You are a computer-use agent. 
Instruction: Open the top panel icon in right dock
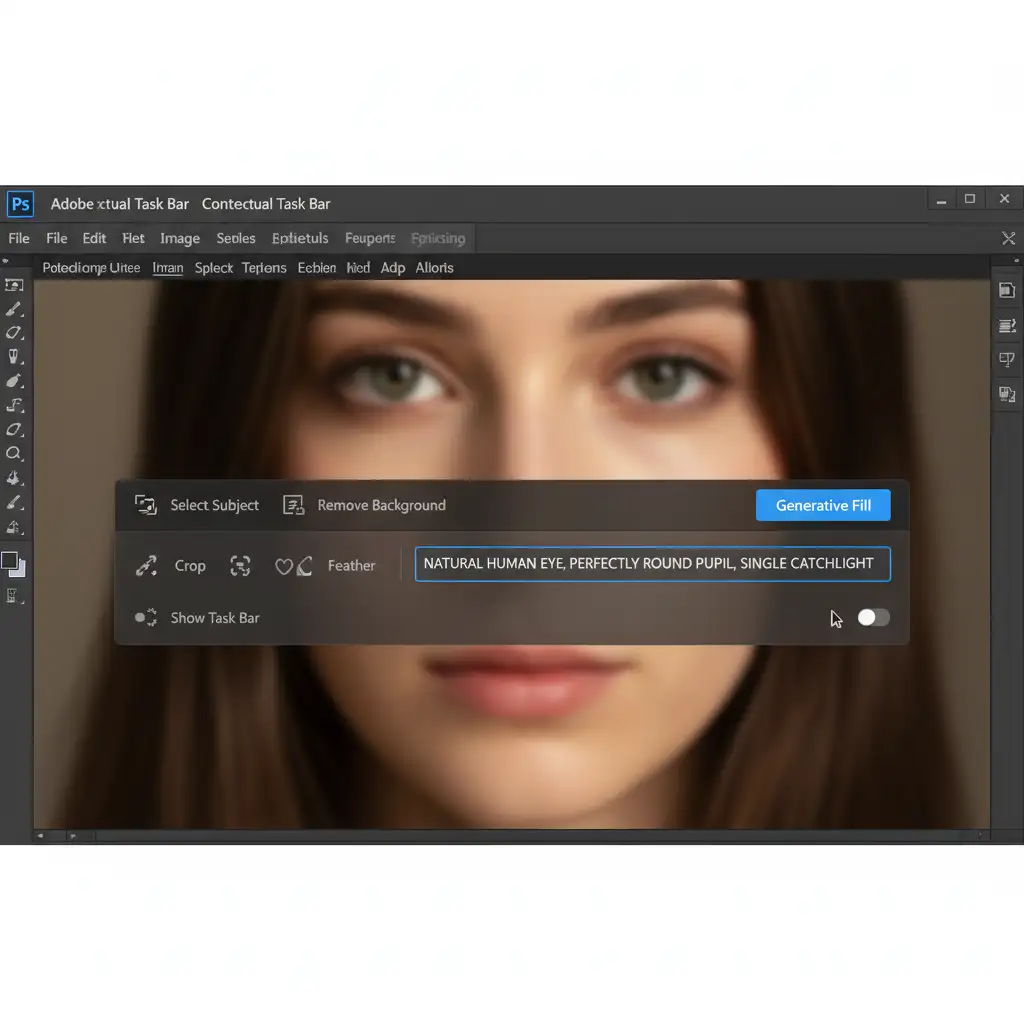coord(1007,290)
